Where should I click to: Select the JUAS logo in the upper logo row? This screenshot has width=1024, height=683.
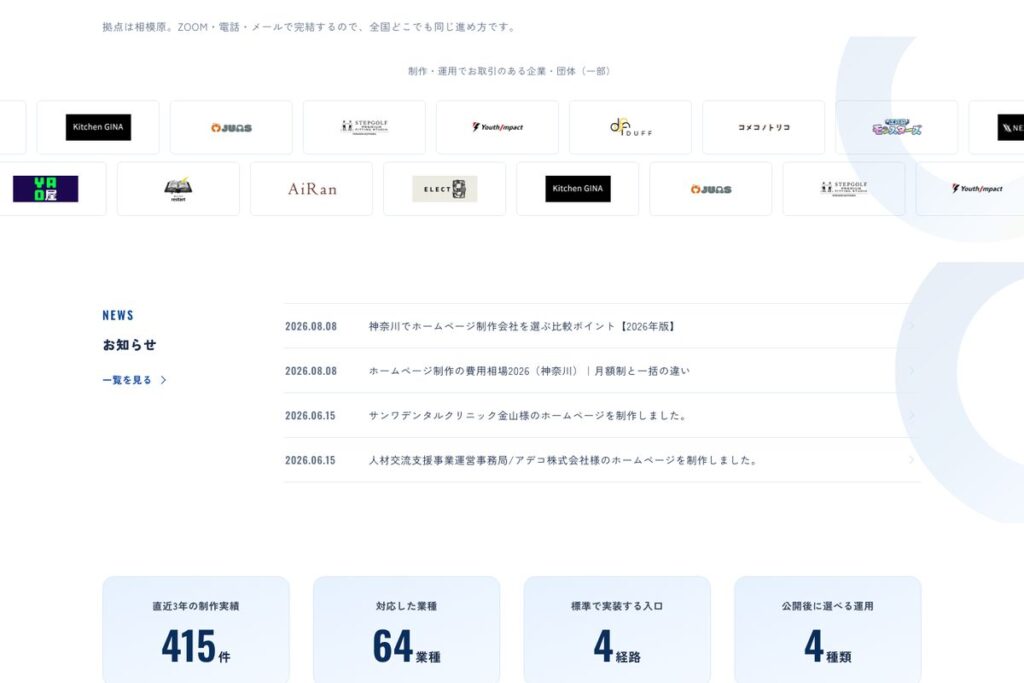(231, 127)
